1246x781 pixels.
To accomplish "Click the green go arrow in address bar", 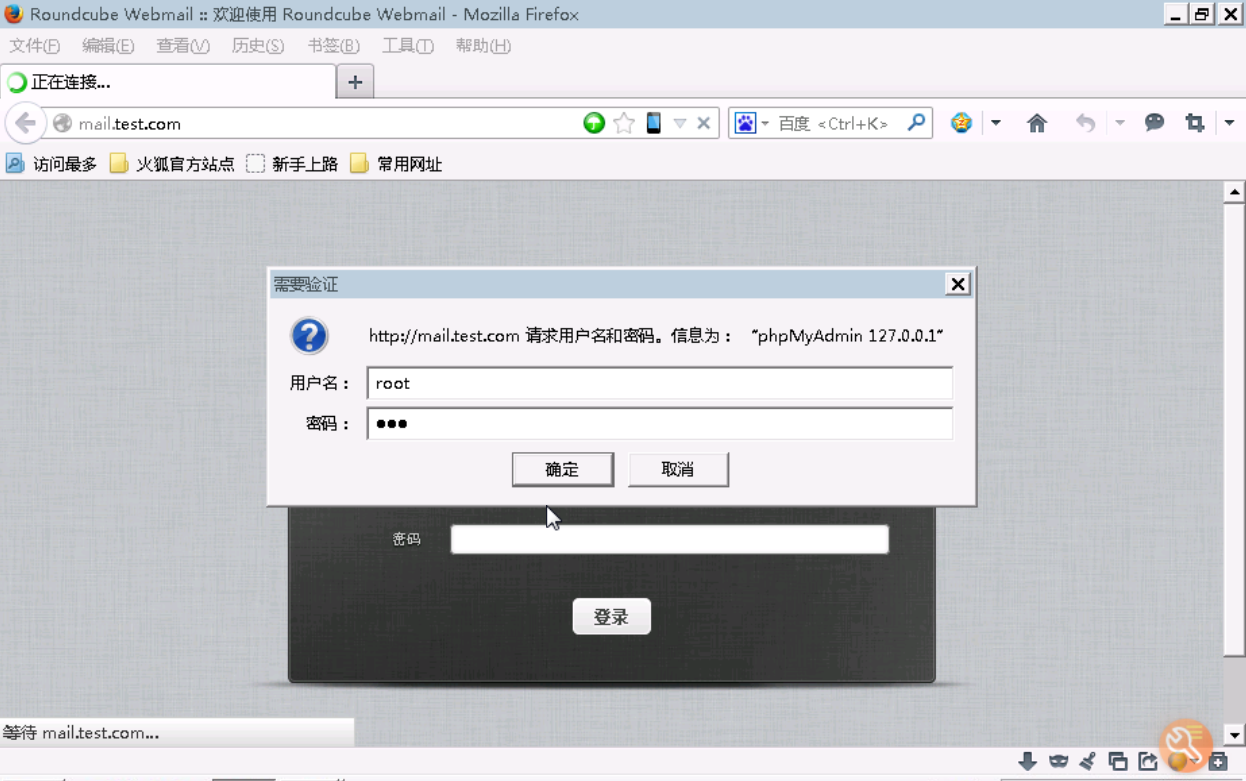I will (x=594, y=123).
